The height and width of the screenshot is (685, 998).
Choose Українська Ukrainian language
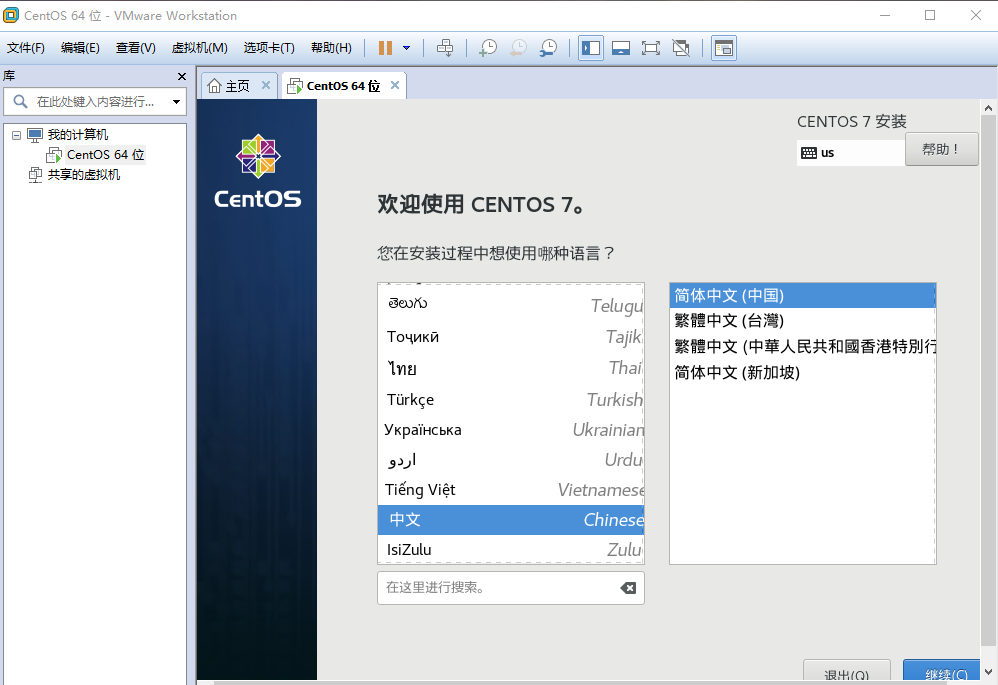pyautogui.click(x=510, y=430)
